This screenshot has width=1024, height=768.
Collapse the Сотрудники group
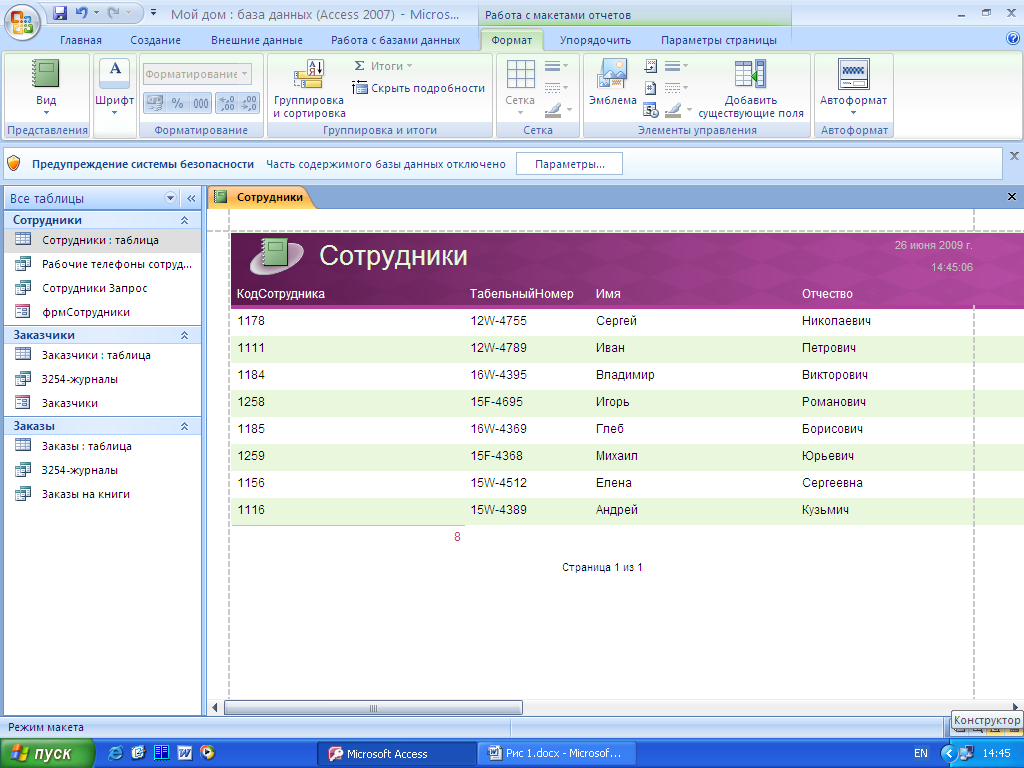tap(185, 220)
